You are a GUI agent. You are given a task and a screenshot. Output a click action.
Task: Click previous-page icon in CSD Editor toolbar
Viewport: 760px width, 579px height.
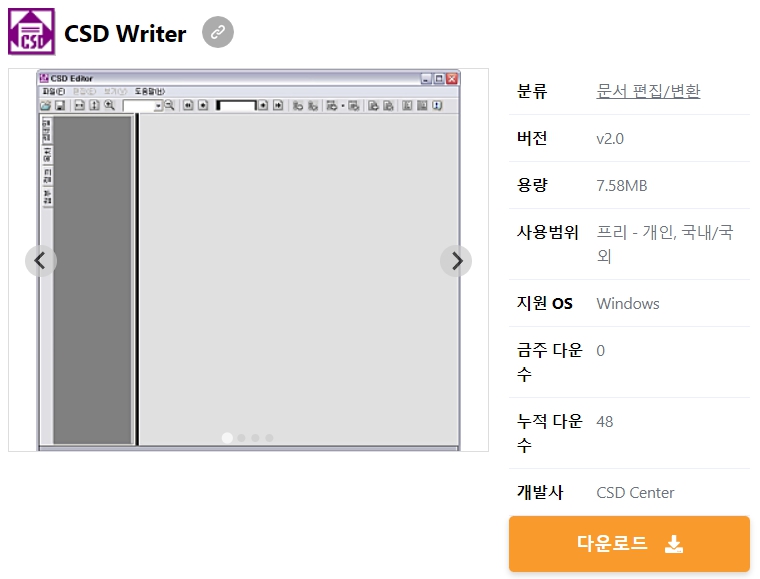pos(203,106)
